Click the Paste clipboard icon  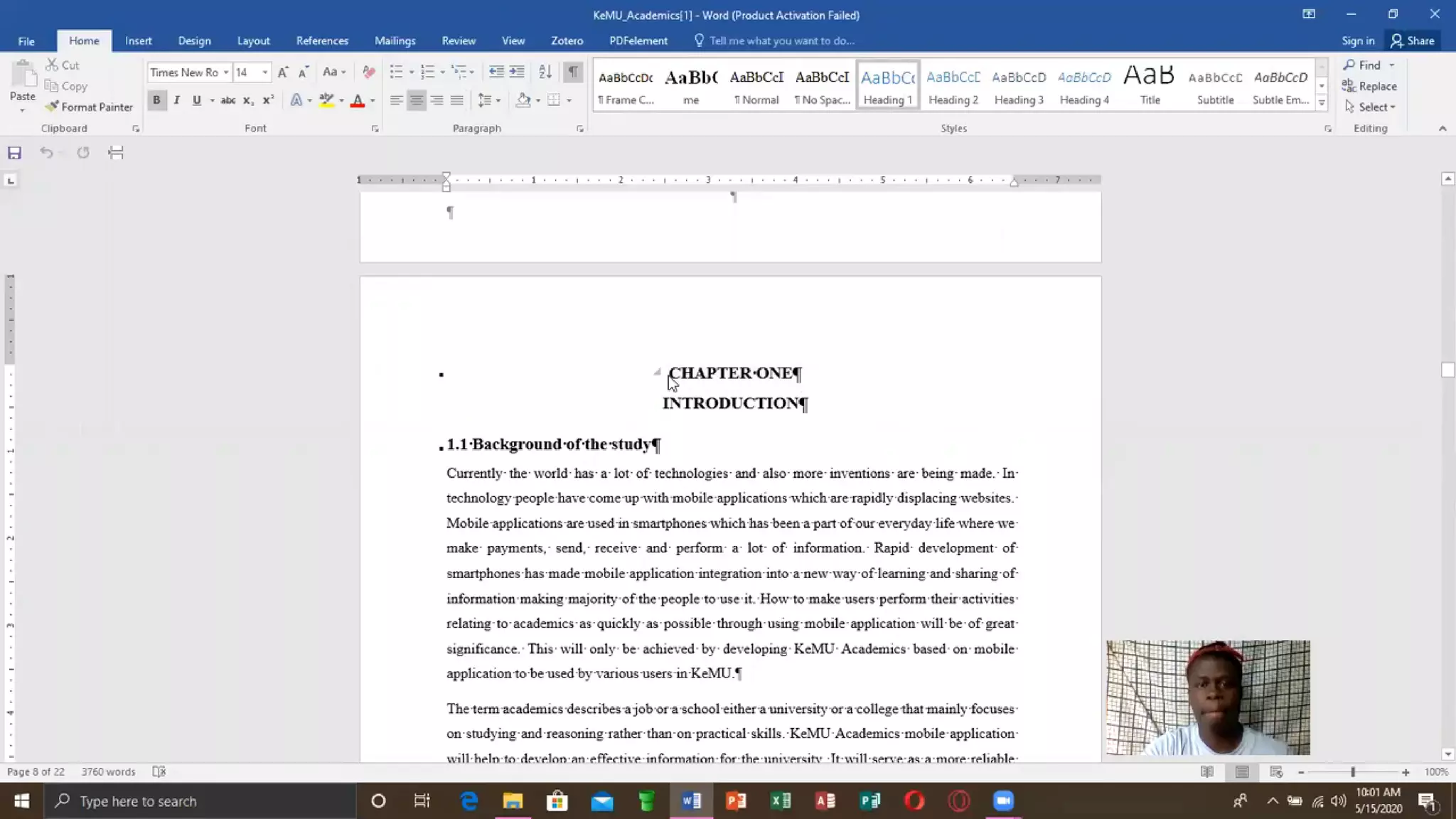23,75
